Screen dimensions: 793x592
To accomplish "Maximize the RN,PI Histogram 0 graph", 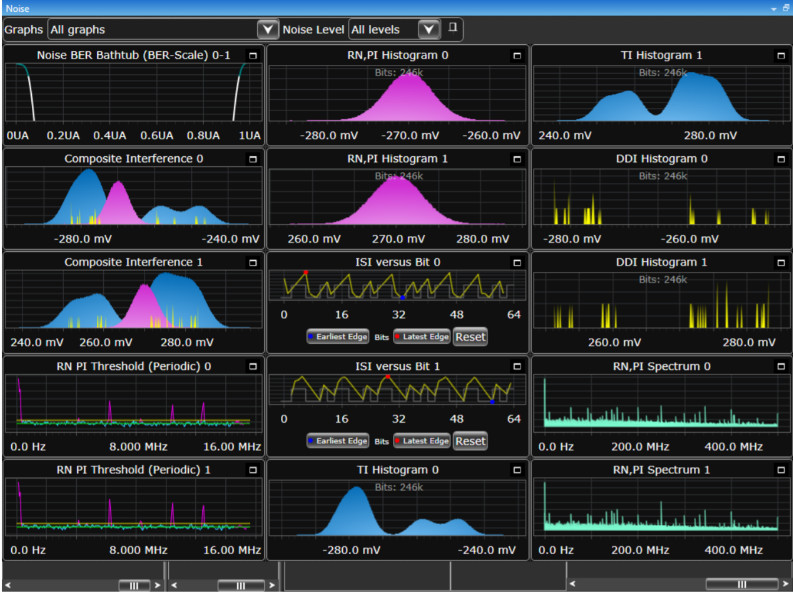I will tap(517, 56).
